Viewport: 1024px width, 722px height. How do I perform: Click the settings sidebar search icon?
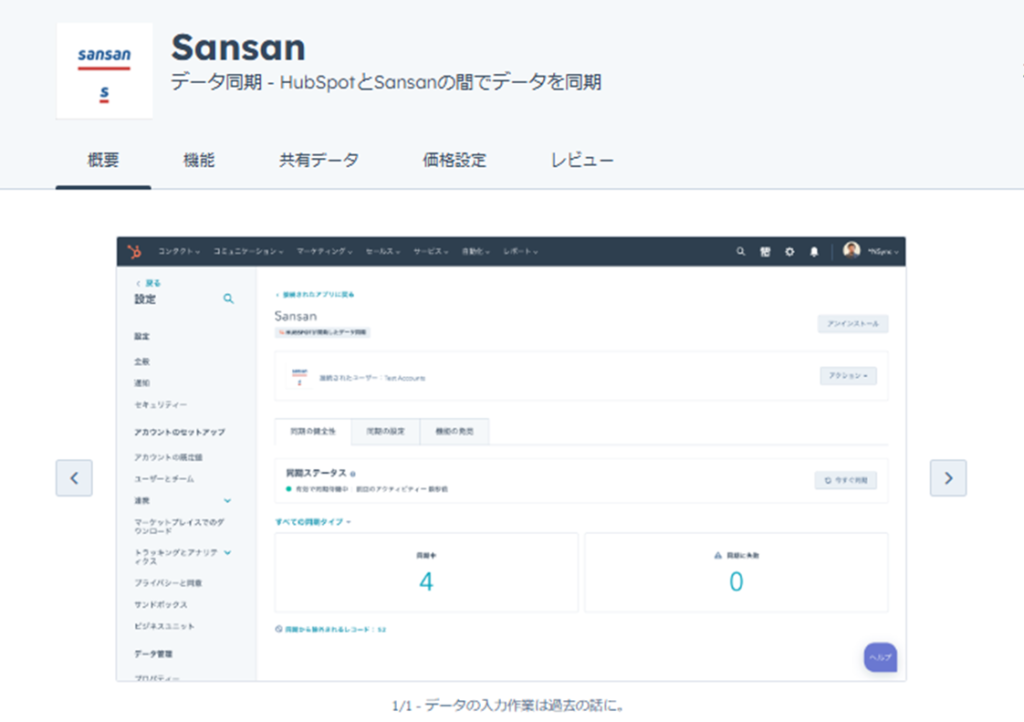click(x=229, y=298)
